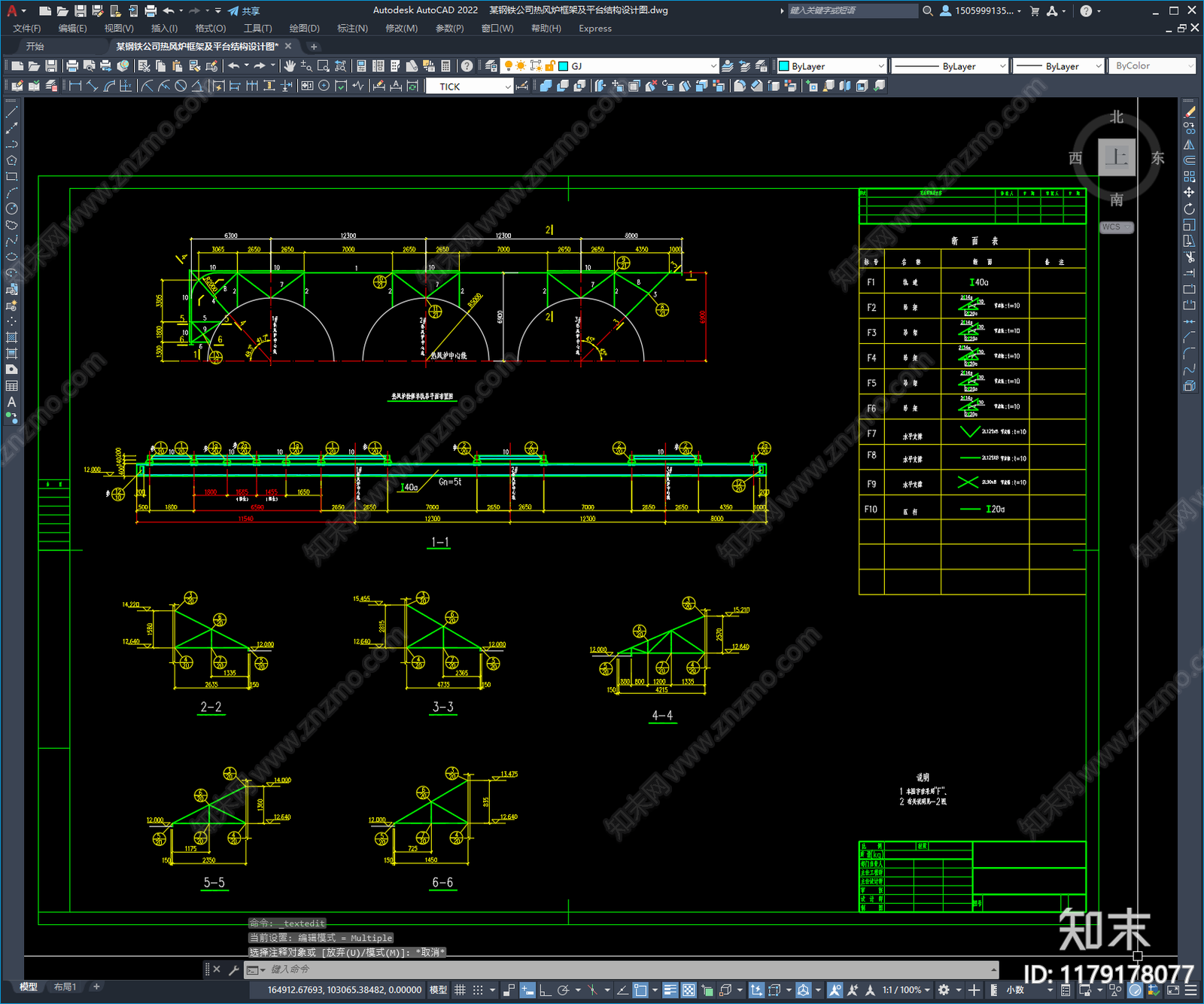This screenshot has height=1004, width=1204.
Task: Switch to the 开始 start tab
Action: (x=35, y=47)
